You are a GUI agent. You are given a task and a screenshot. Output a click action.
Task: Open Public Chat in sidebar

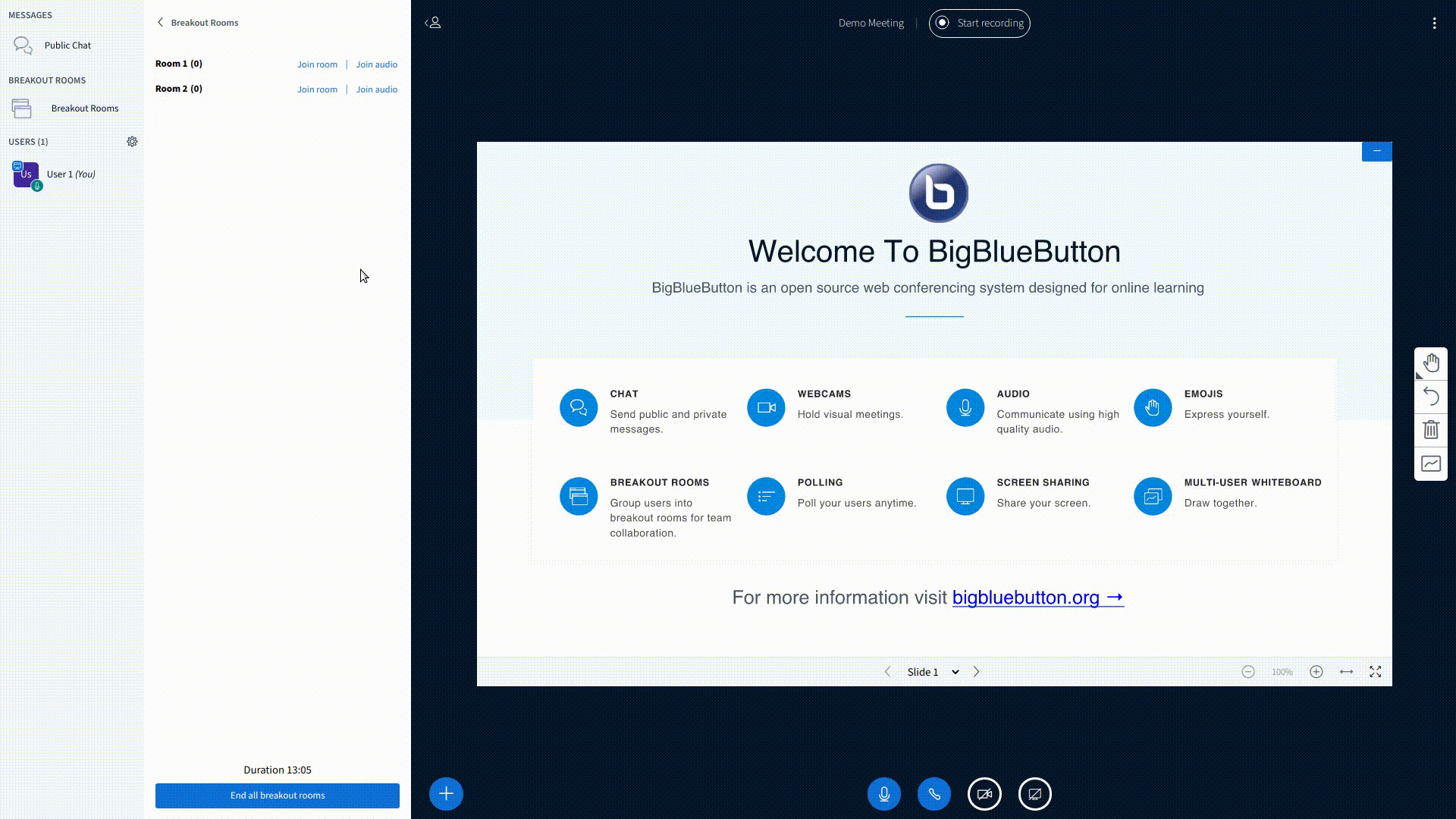[67, 45]
